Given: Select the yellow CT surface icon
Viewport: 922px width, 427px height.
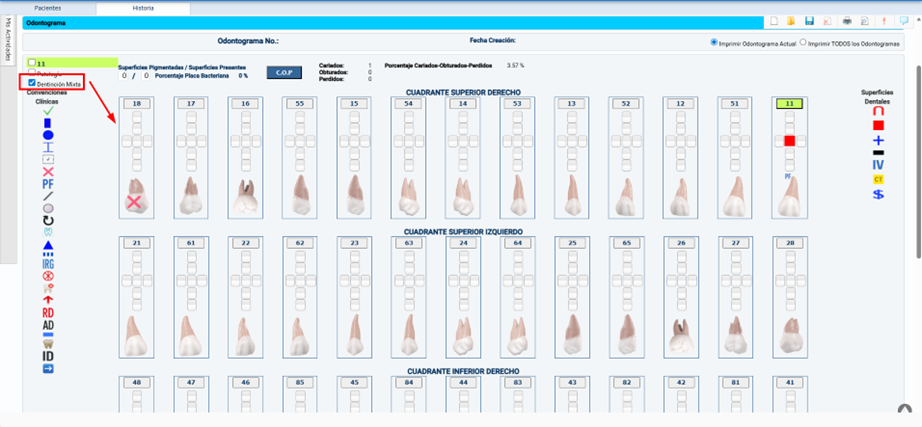Looking at the screenshot, I should [878, 179].
